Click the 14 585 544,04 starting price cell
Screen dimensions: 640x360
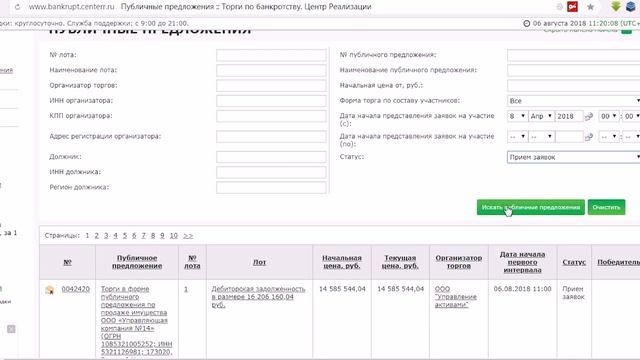342,289
